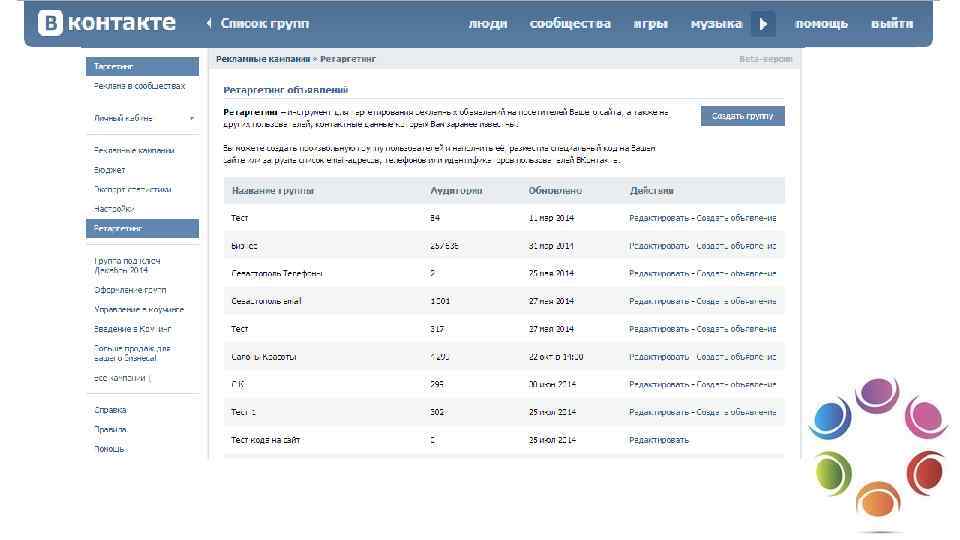Click the play button next to музыка
The height and width of the screenshot is (540, 960).
(763, 24)
